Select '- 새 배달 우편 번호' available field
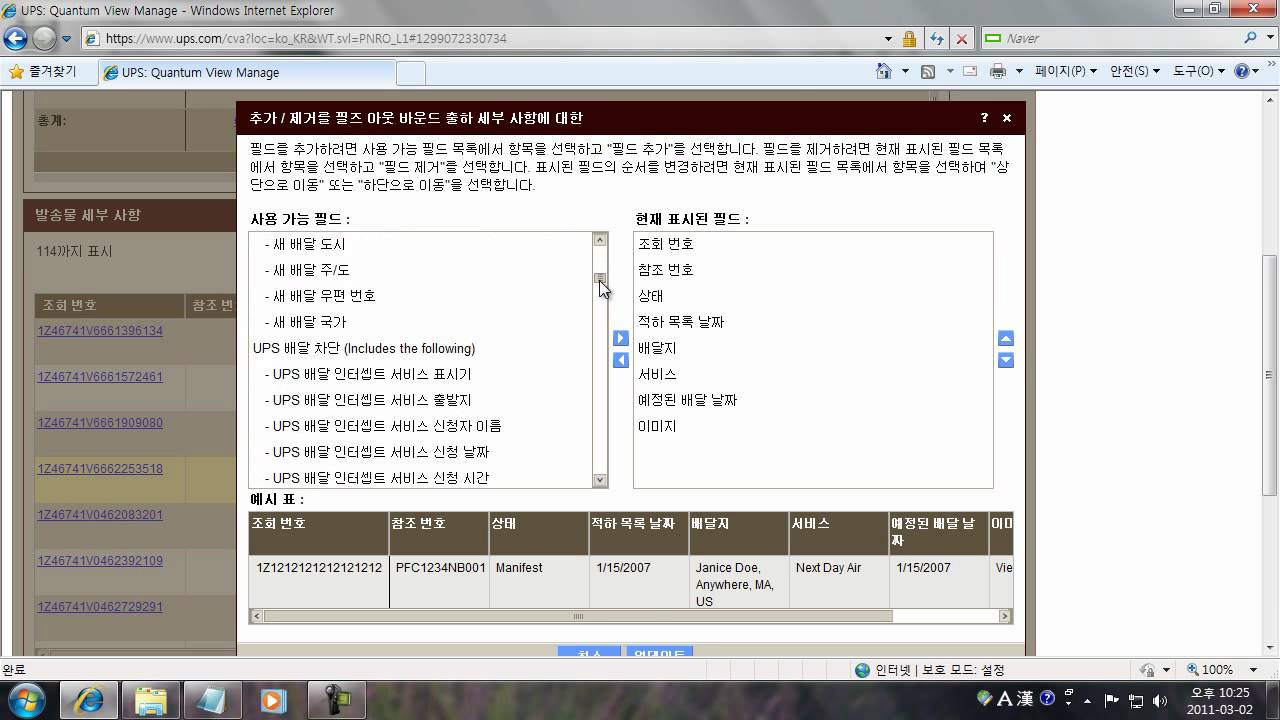 pos(320,296)
